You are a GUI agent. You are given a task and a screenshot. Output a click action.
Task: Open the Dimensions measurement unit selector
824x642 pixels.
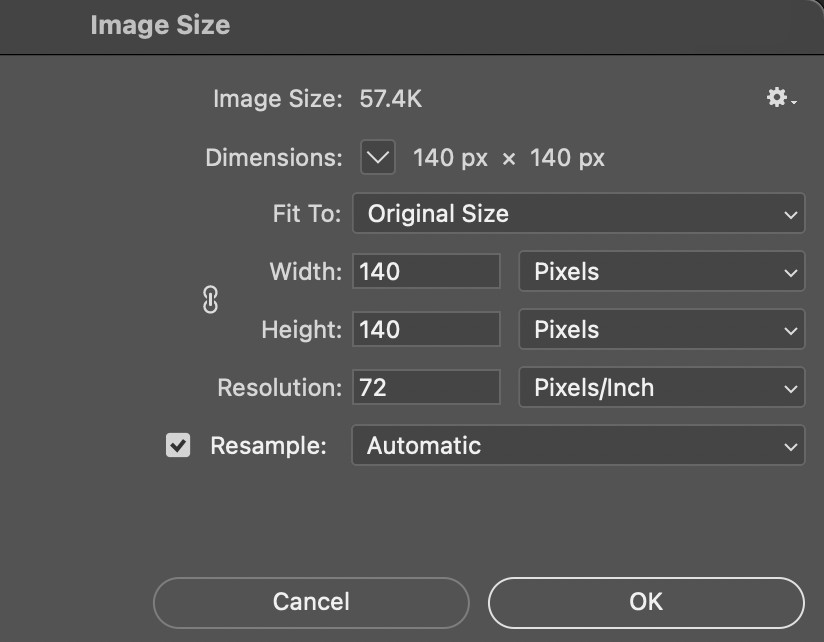tap(377, 157)
